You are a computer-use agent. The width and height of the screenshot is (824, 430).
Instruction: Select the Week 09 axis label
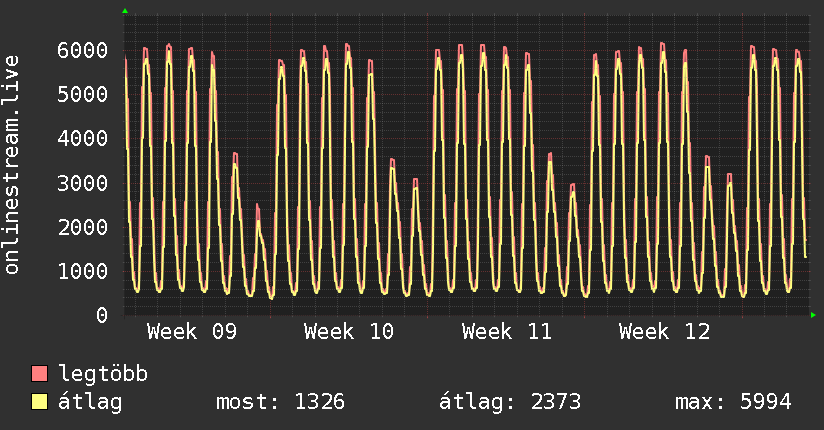click(191, 331)
